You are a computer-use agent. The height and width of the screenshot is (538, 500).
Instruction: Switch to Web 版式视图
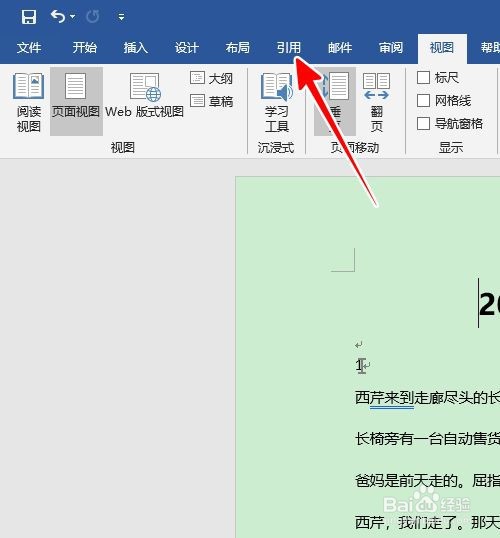(x=144, y=96)
